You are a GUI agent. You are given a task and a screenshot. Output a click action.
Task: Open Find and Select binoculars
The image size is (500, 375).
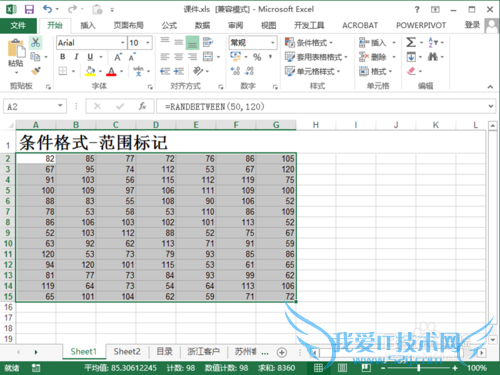[433, 57]
